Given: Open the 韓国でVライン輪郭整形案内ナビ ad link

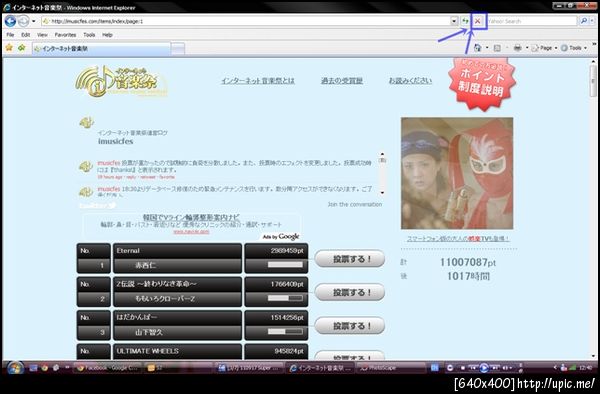Looking at the screenshot, I should pos(191,217).
